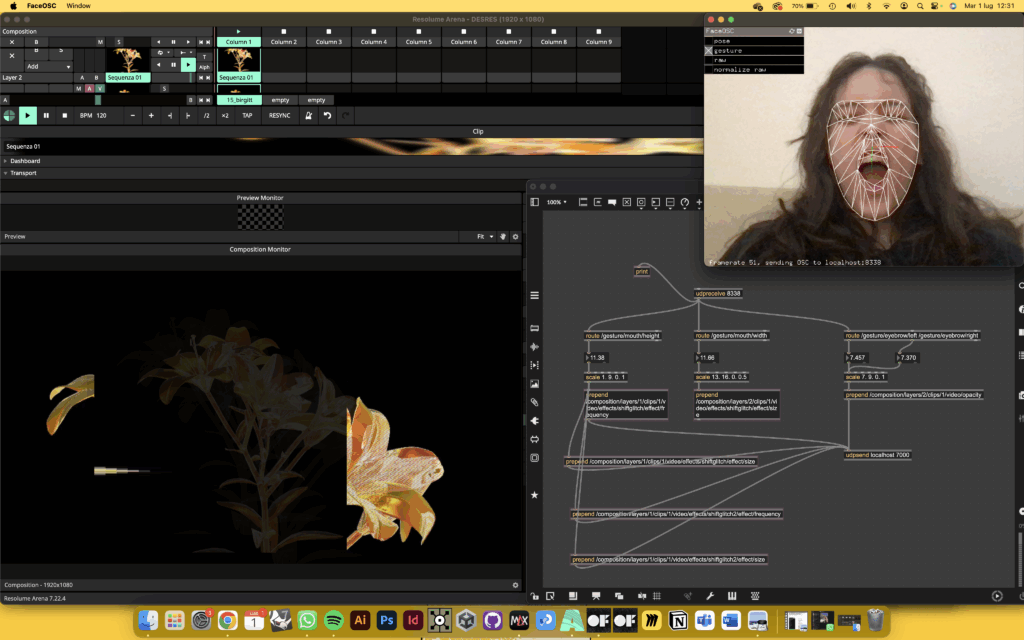Screen dimensions: 1024x640
Task: Click the image icon in Max sidebar
Action: [x=535, y=384]
